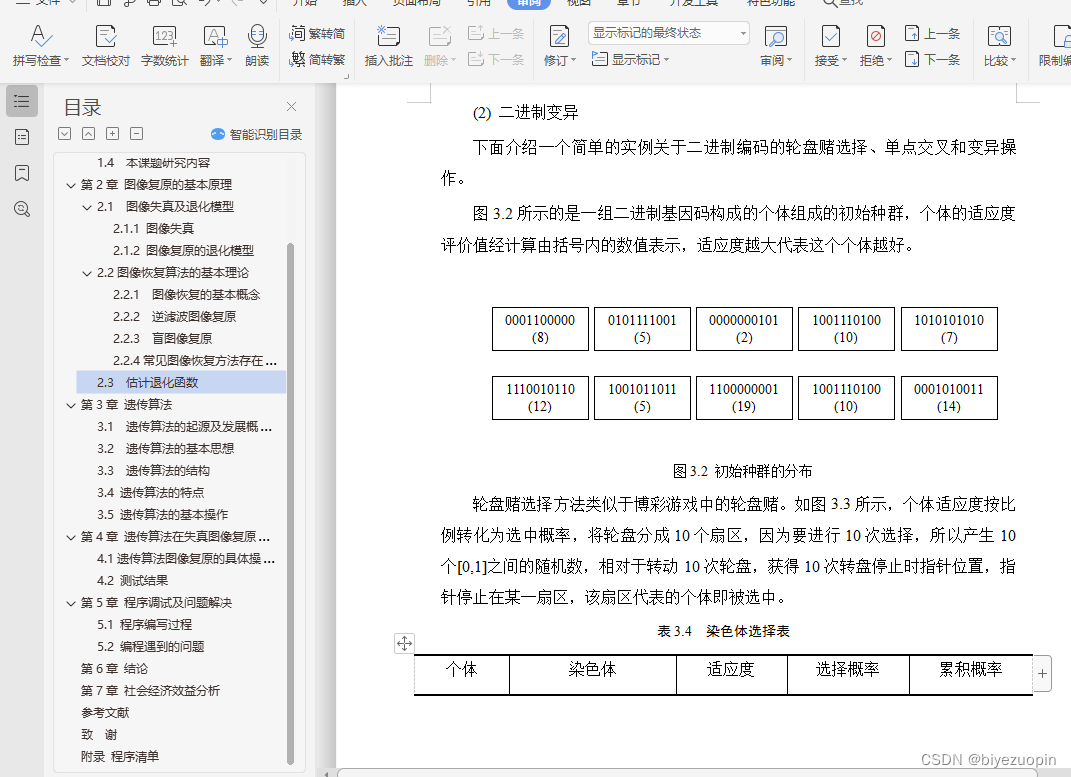Image resolution: width=1071 pixels, height=777 pixels.
Task: Toggle track changes (修订)
Action: pos(559,45)
